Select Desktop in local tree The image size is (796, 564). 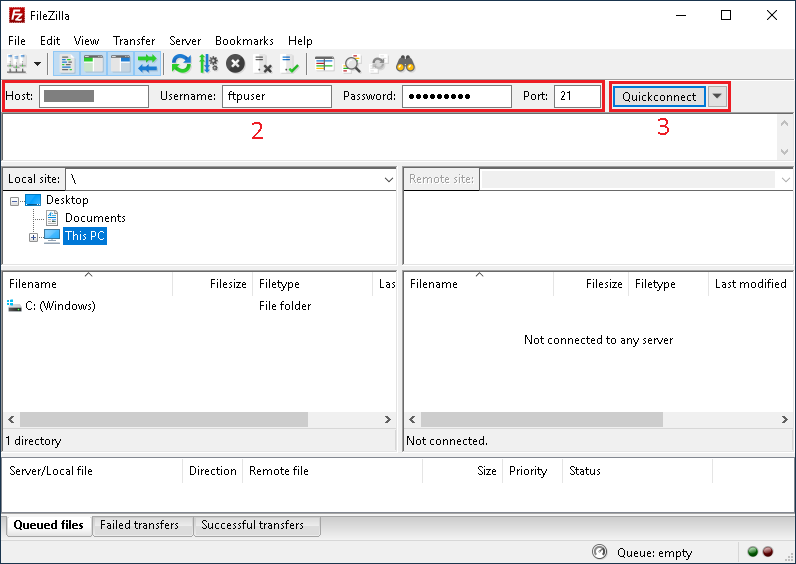pyautogui.click(x=67, y=200)
